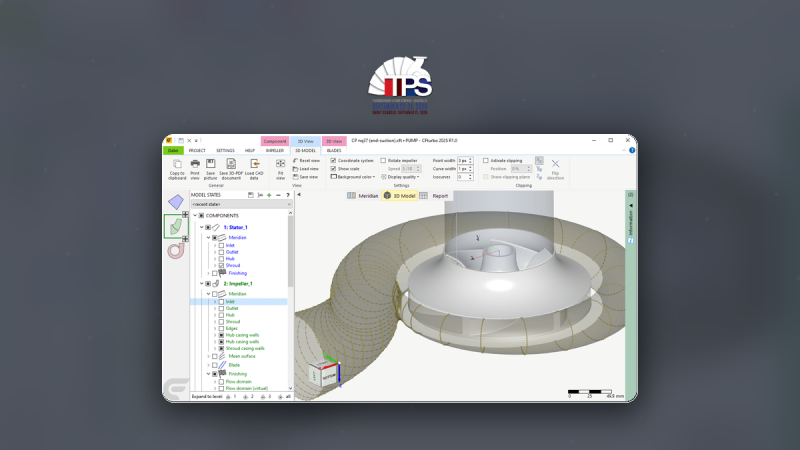The height and width of the screenshot is (450, 800).
Task: Click Flip direction in Clipping group
Action: click(555, 169)
